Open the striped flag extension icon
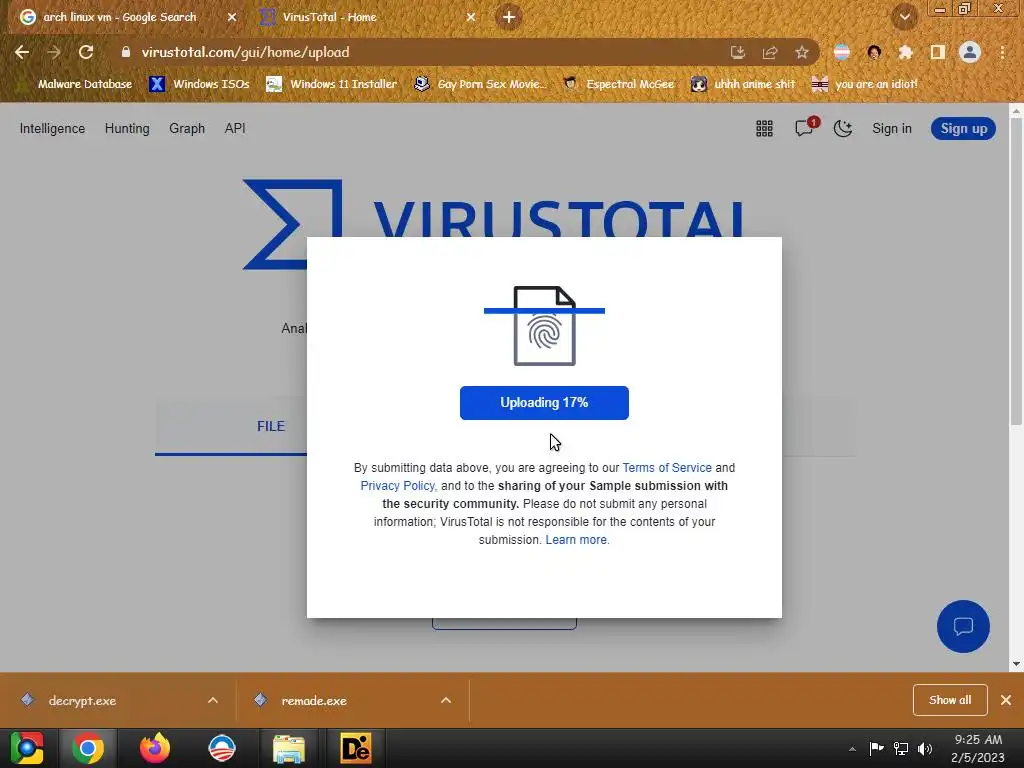This screenshot has width=1024, height=768. coord(842,52)
